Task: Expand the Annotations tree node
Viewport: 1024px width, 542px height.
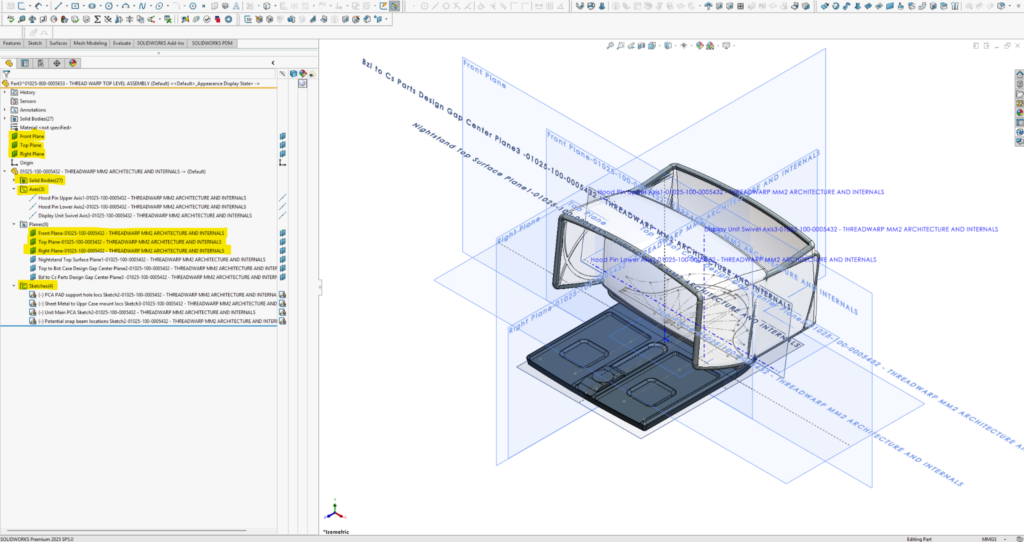Action: click(5, 110)
